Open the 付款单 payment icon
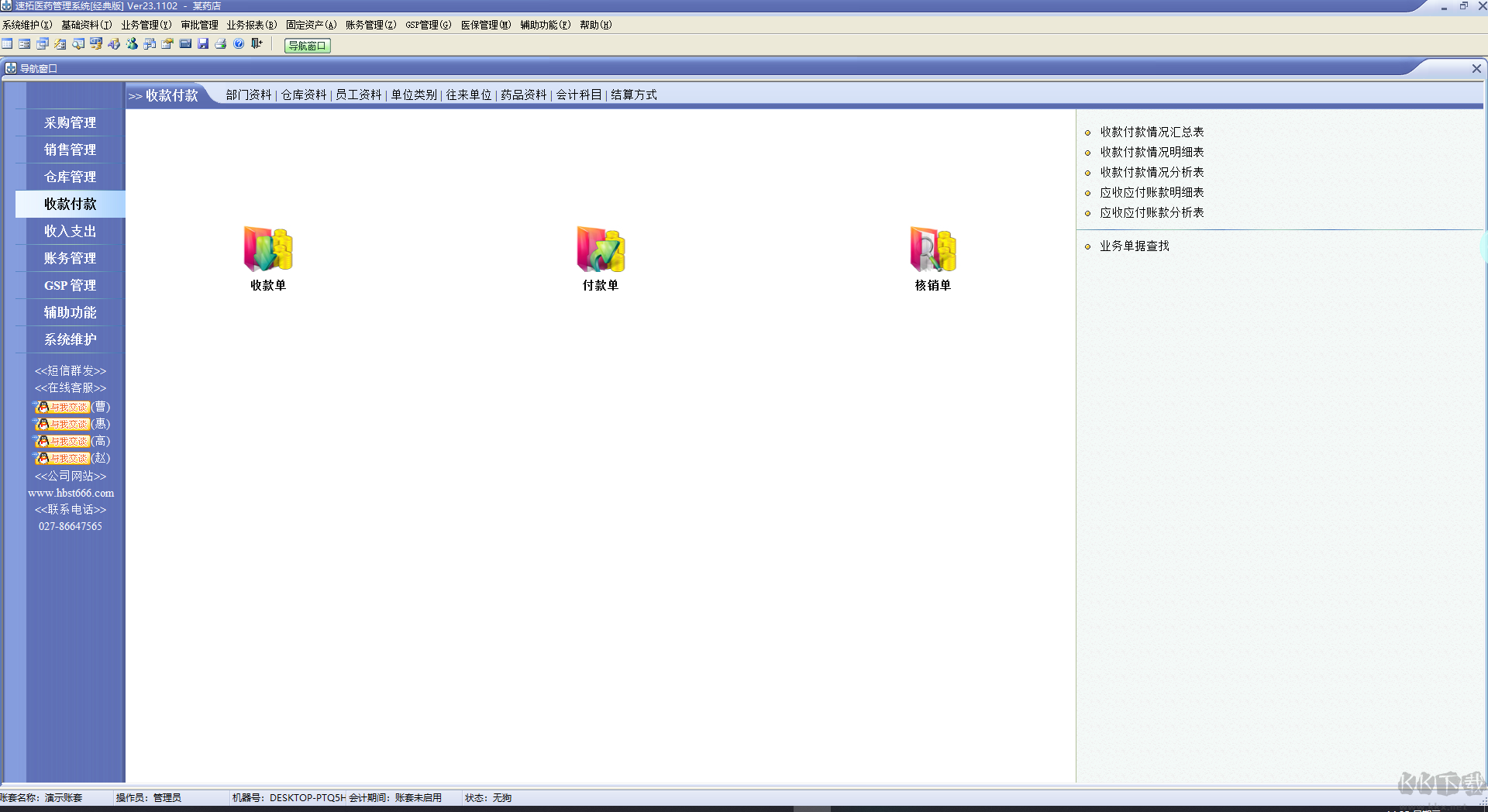The image size is (1488, 812). point(601,249)
